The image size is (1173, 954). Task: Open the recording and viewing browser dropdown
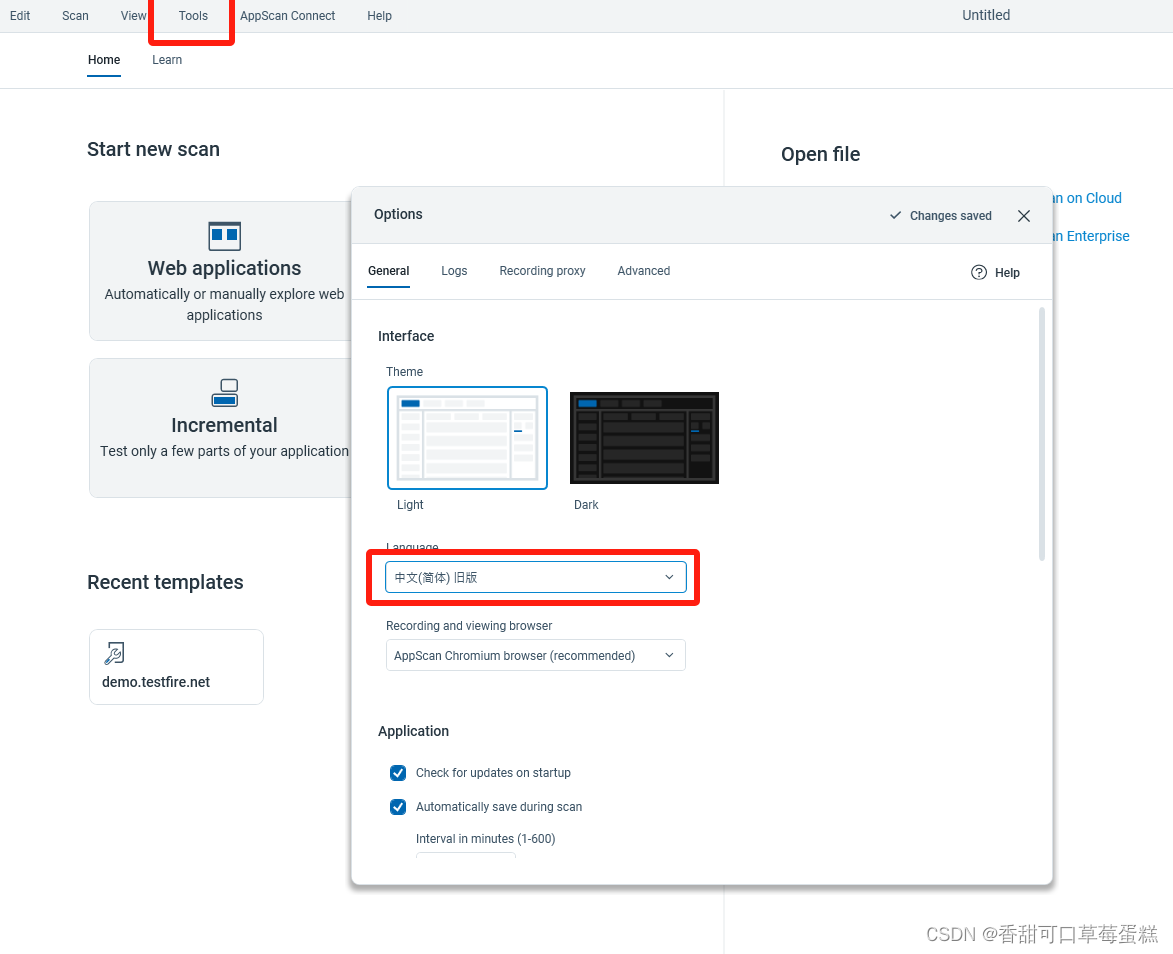pos(535,655)
